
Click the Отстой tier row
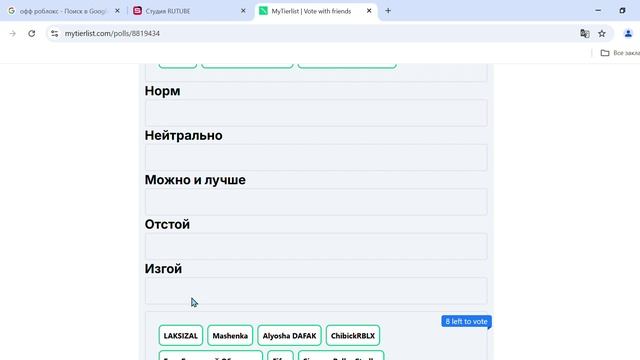coord(316,246)
